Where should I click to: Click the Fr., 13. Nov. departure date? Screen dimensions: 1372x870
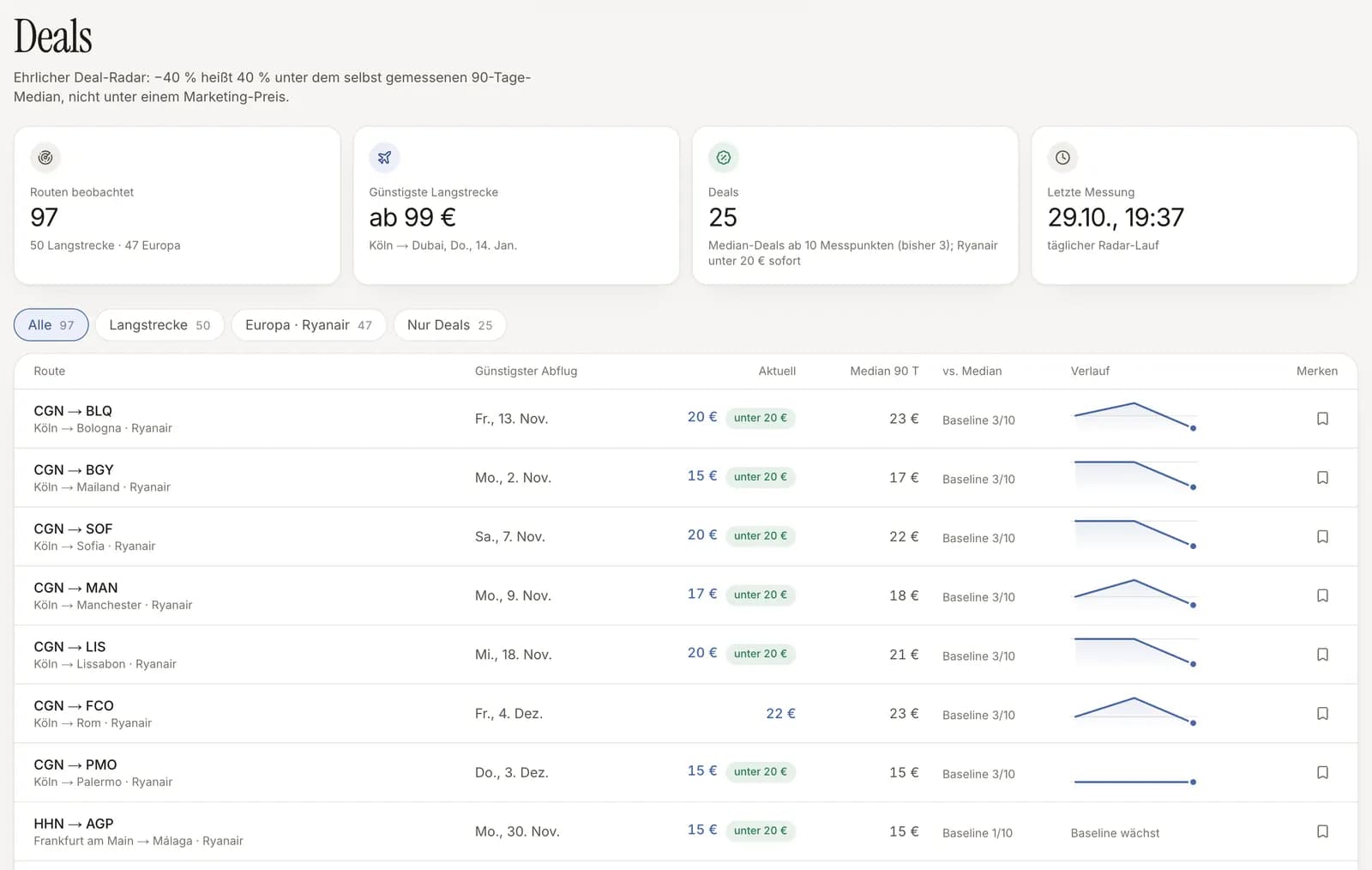coord(511,419)
